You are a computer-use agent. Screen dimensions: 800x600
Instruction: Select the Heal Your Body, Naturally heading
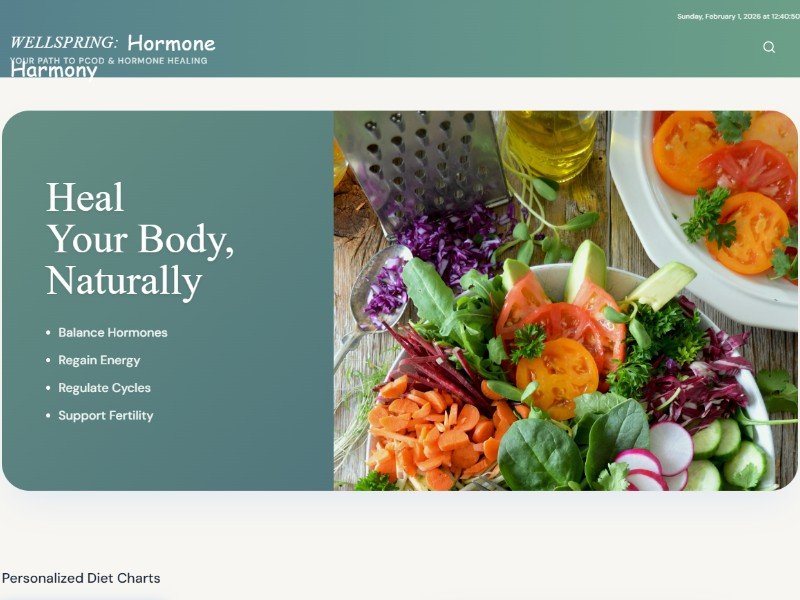(x=140, y=239)
